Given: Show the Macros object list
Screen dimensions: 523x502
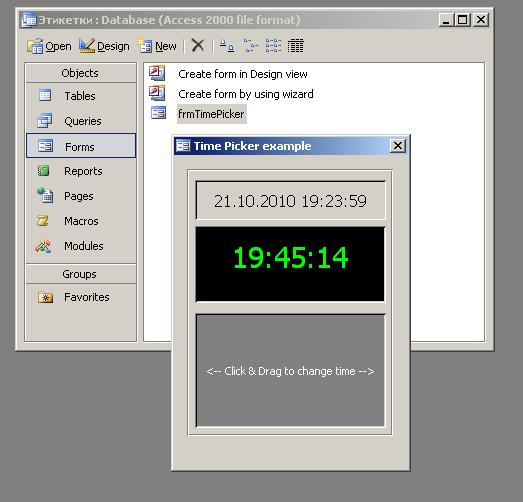Looking at the screenshot, I should point(81,221).
